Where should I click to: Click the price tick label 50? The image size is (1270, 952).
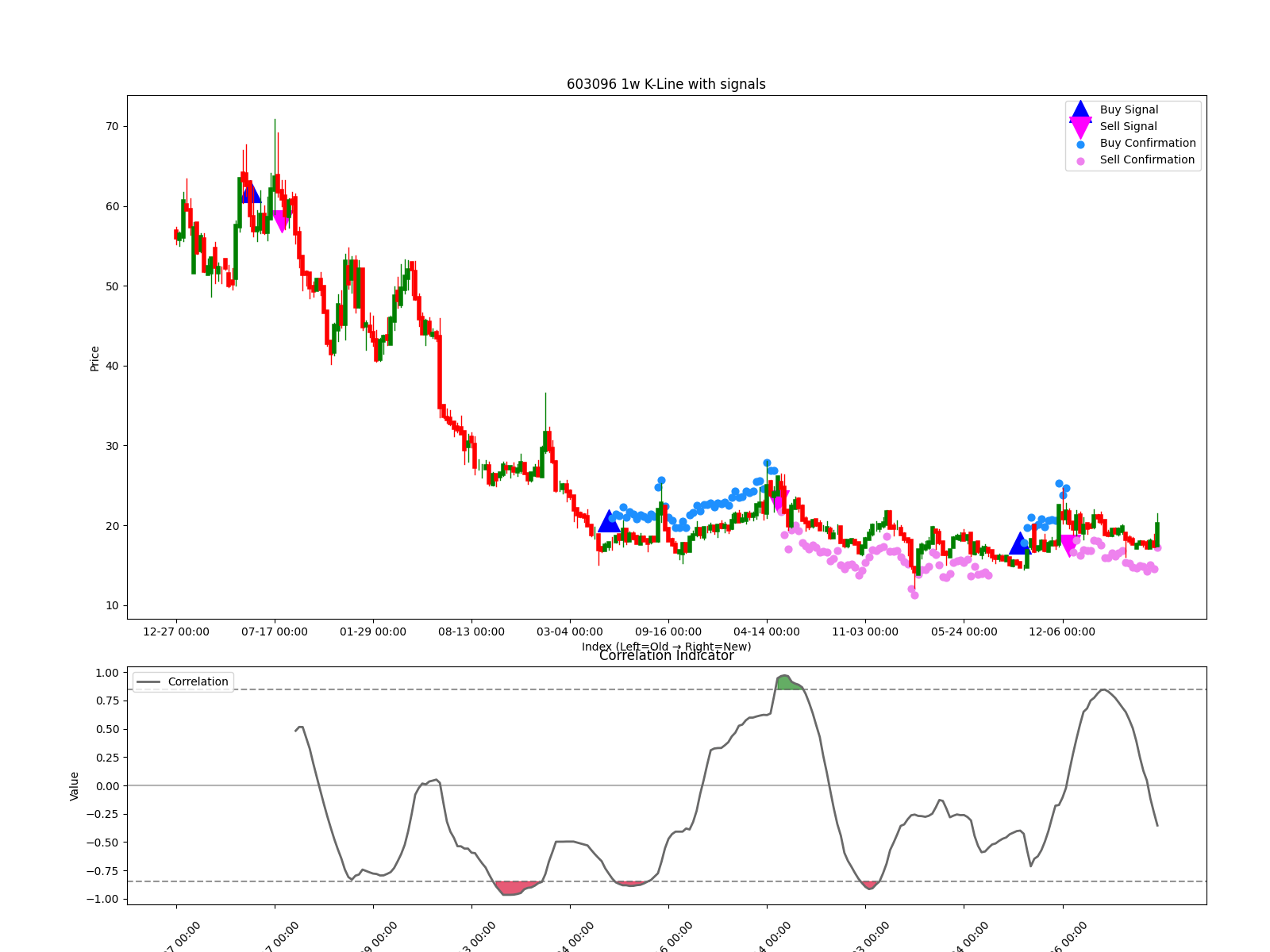(111, 286)
